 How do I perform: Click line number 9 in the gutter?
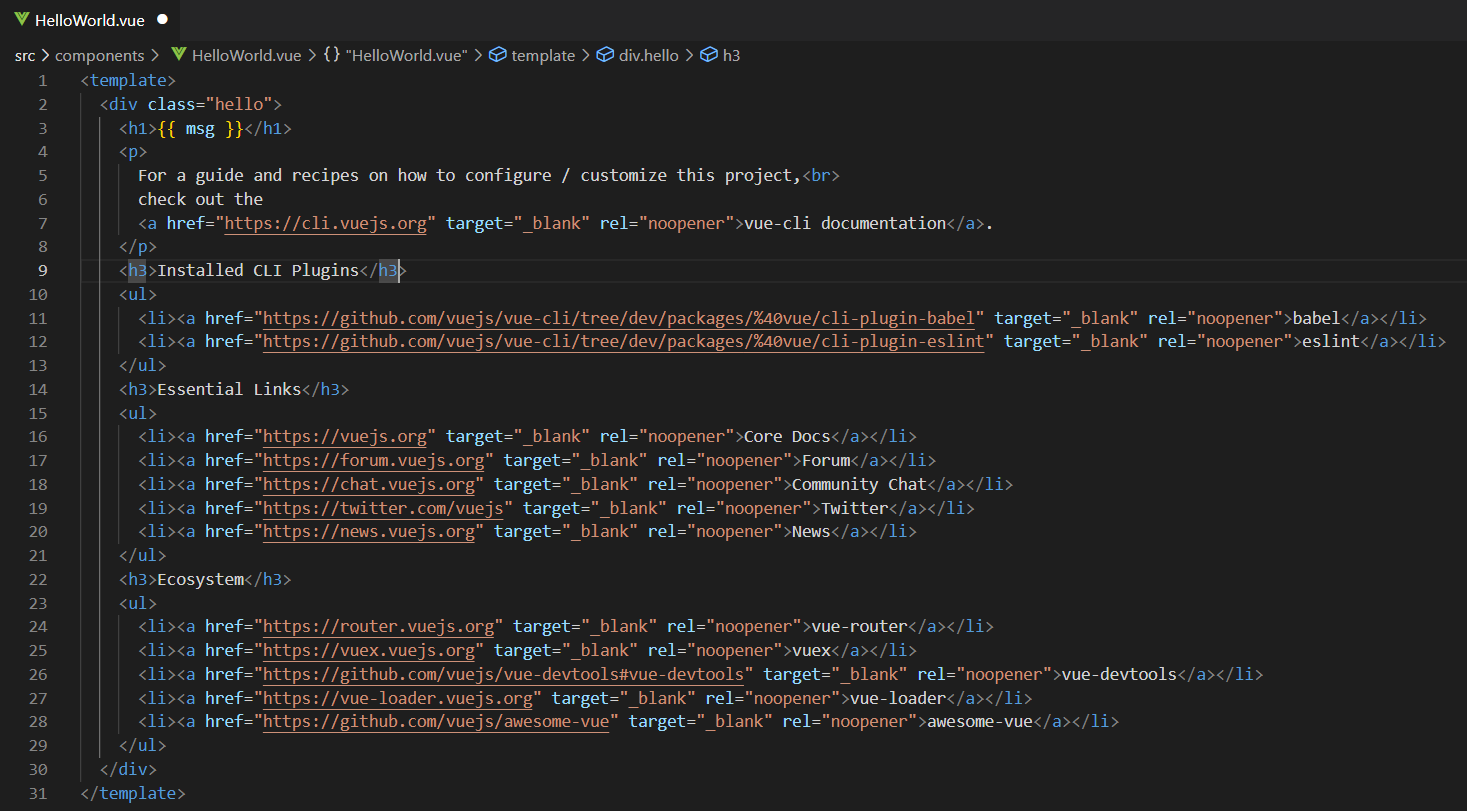[x=42, y=270]
